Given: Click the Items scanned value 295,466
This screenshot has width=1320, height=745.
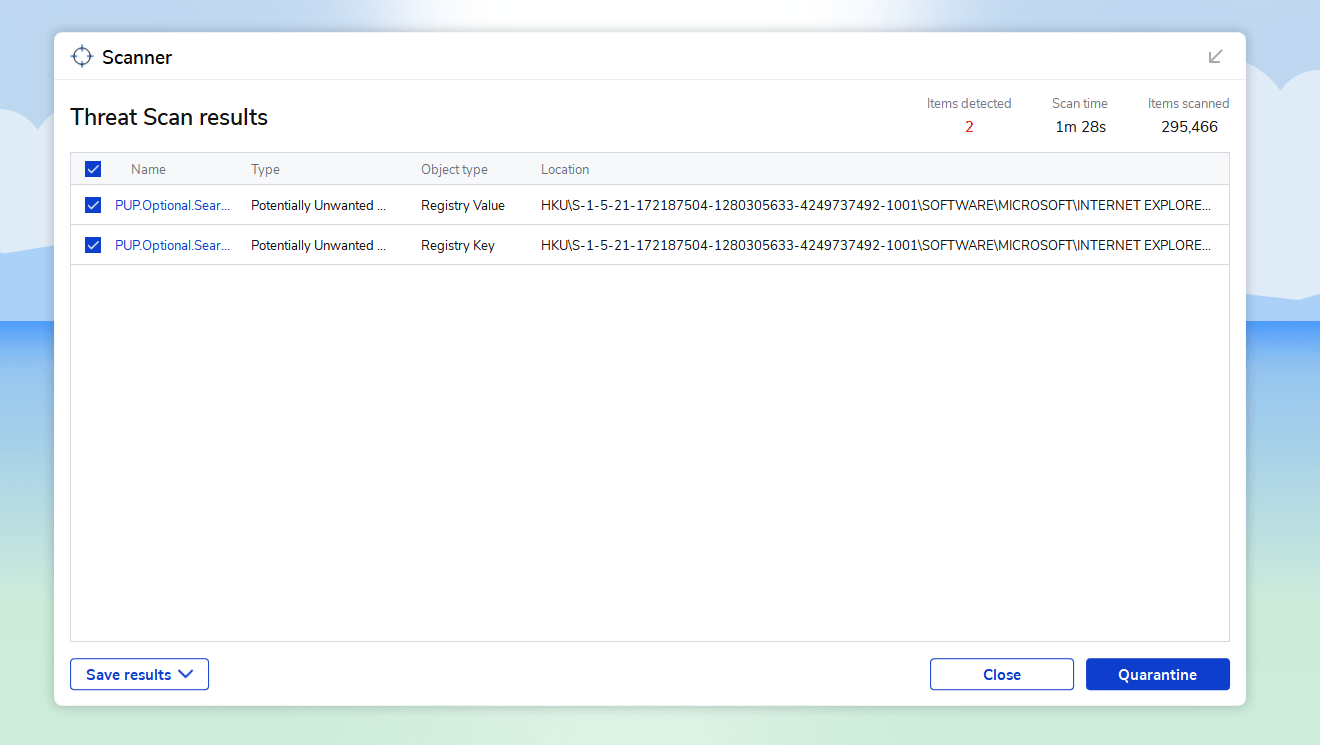Looking at the screenshot, I should pyautogui.click(x=1189, y=127).
